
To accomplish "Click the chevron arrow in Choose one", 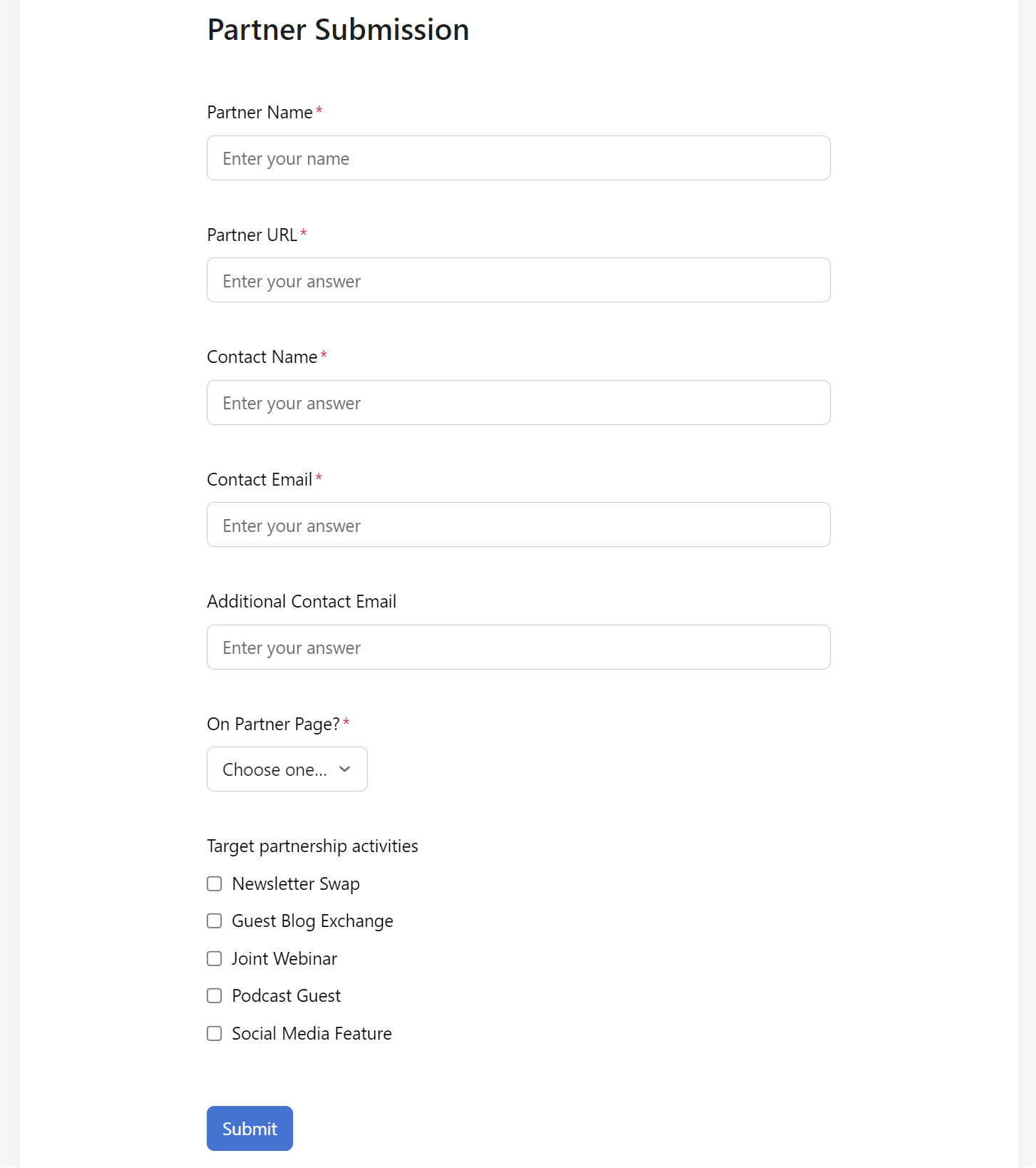I will [x=345, y=769].
